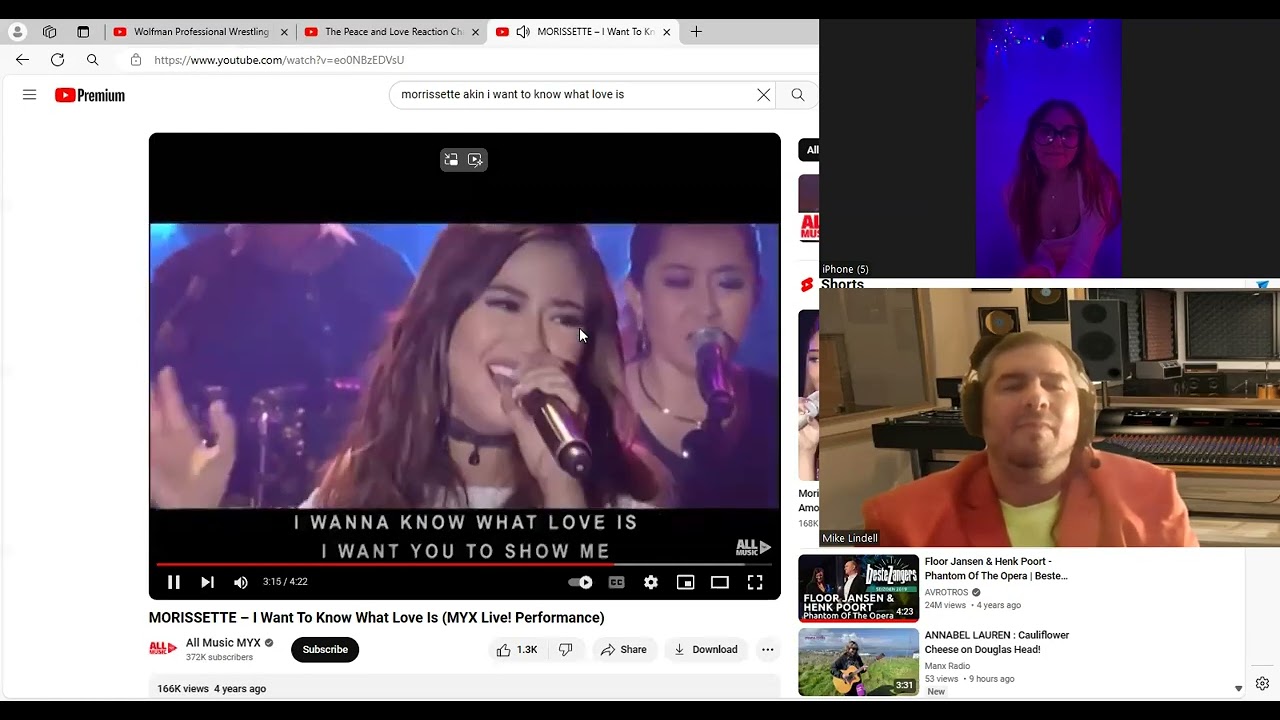This screenshot has height=720, width=1280.
Task: Click the visual search icon atop video
Action: pyautogui.click(x=475, y=160)
